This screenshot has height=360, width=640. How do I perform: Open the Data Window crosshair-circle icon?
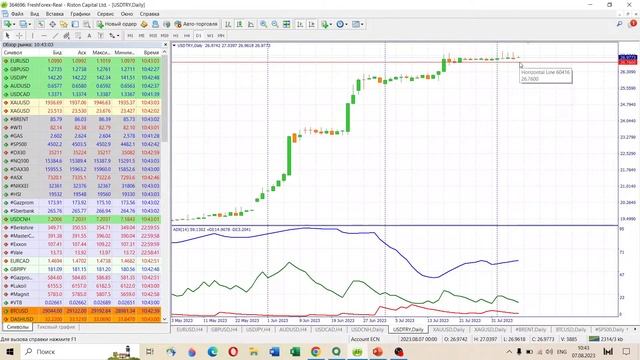(53, 24)
